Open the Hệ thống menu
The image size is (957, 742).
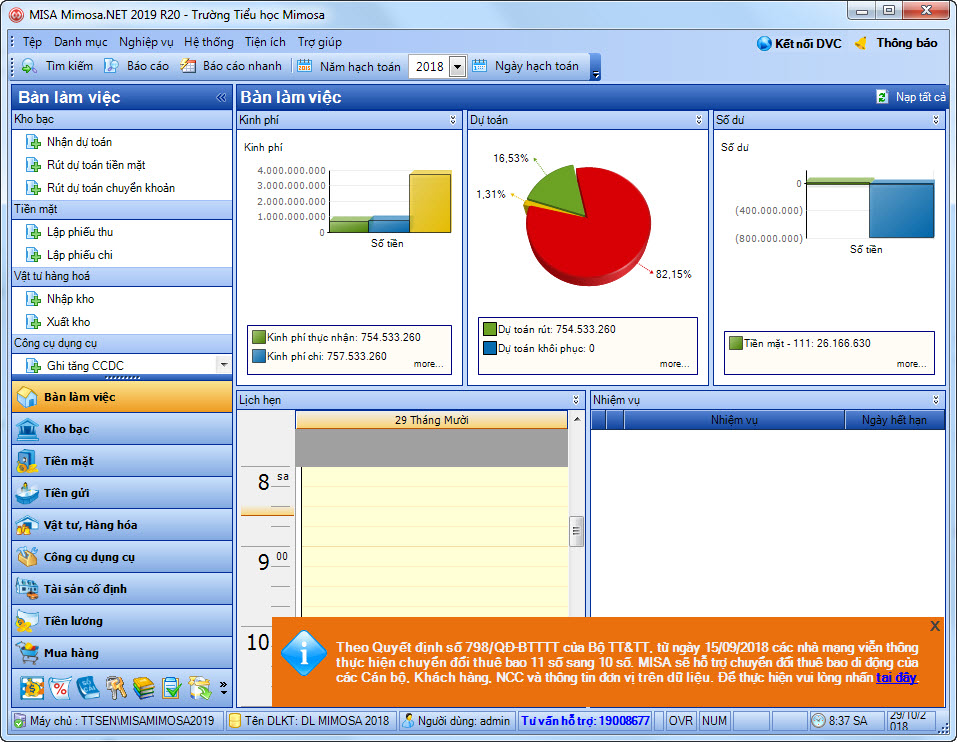[x=209, y=42]
